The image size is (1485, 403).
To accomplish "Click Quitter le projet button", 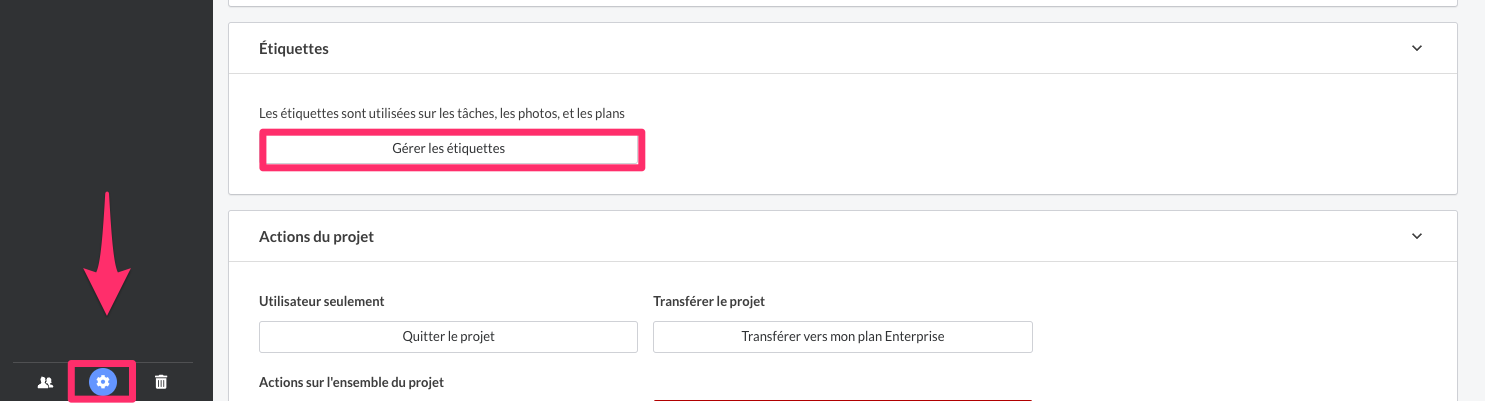I will [448, 337].
